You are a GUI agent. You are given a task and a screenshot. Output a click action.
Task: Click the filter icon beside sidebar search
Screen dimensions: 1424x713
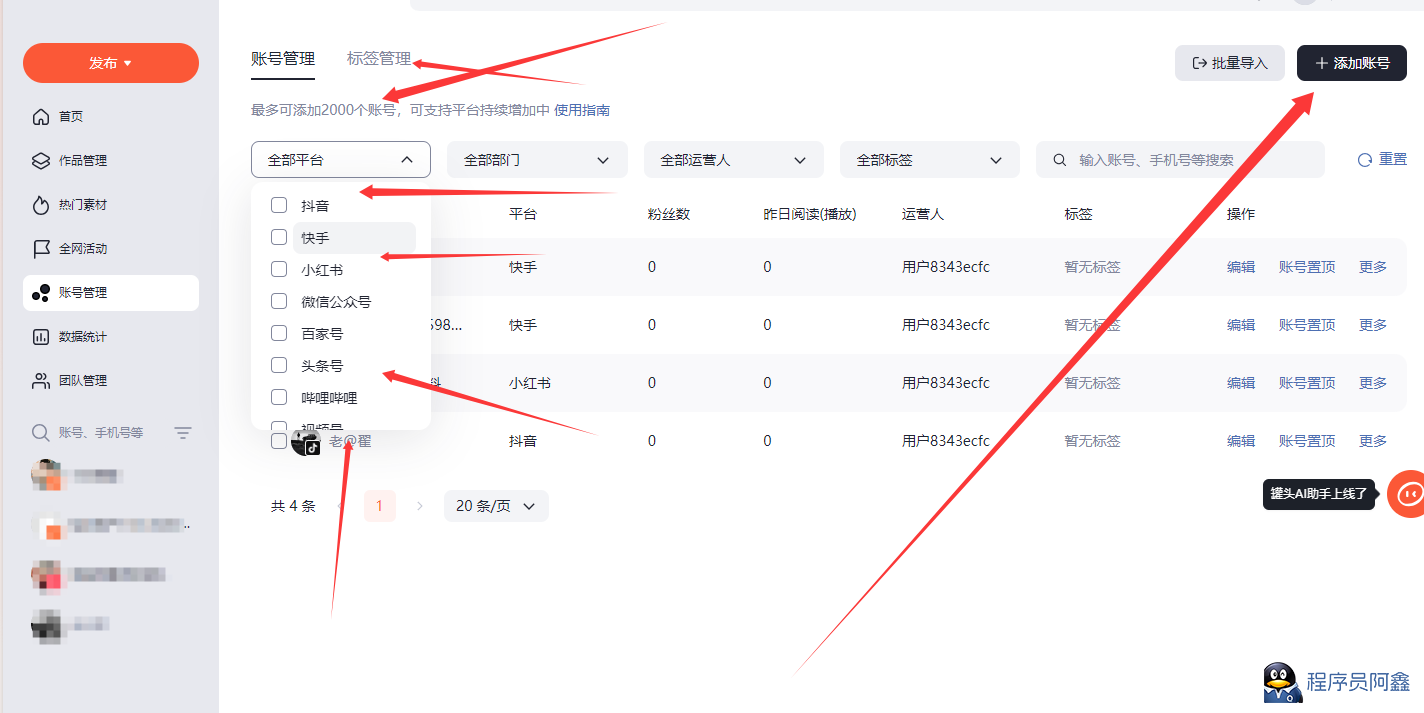[183, 433]
